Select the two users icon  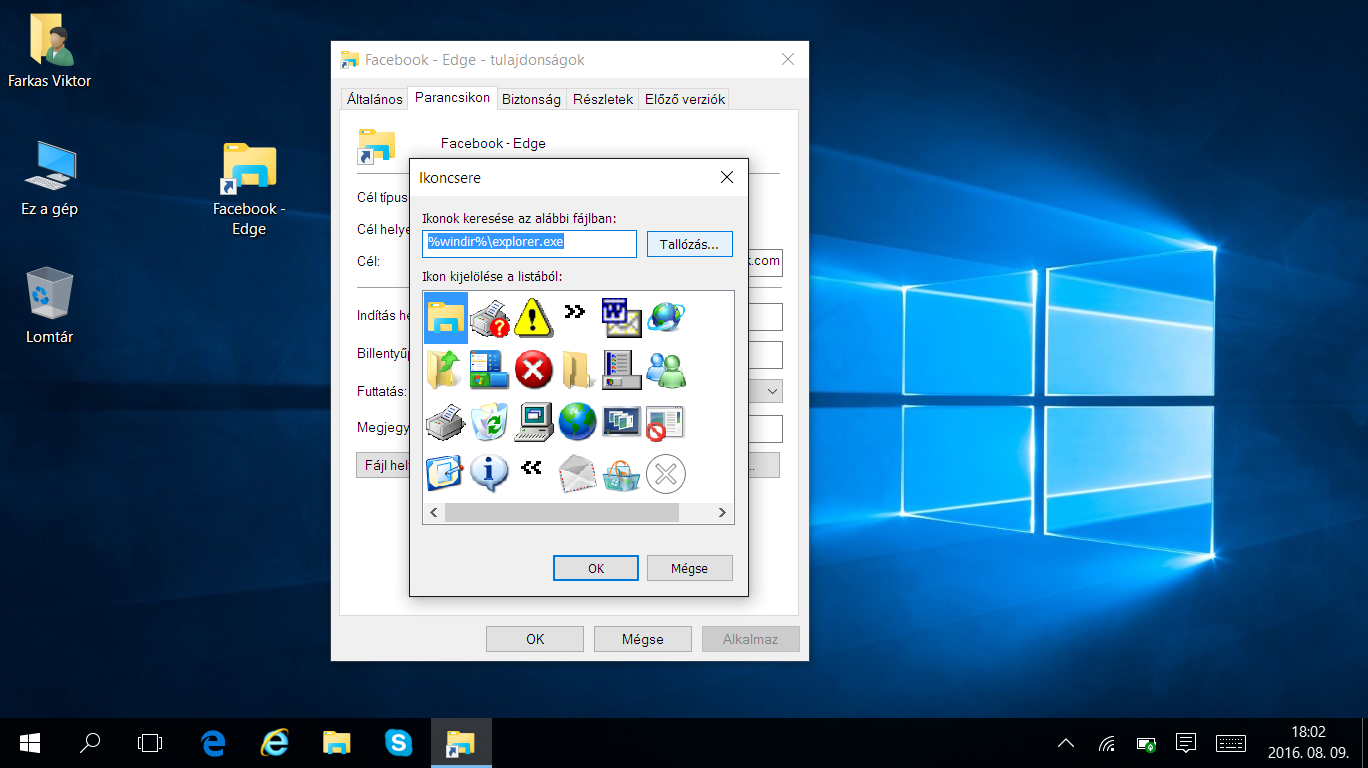coord(665,369)
